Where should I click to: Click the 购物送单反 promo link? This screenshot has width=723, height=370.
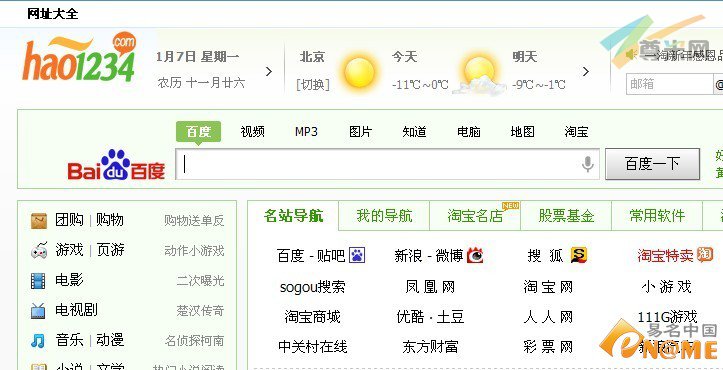[194, 221]
